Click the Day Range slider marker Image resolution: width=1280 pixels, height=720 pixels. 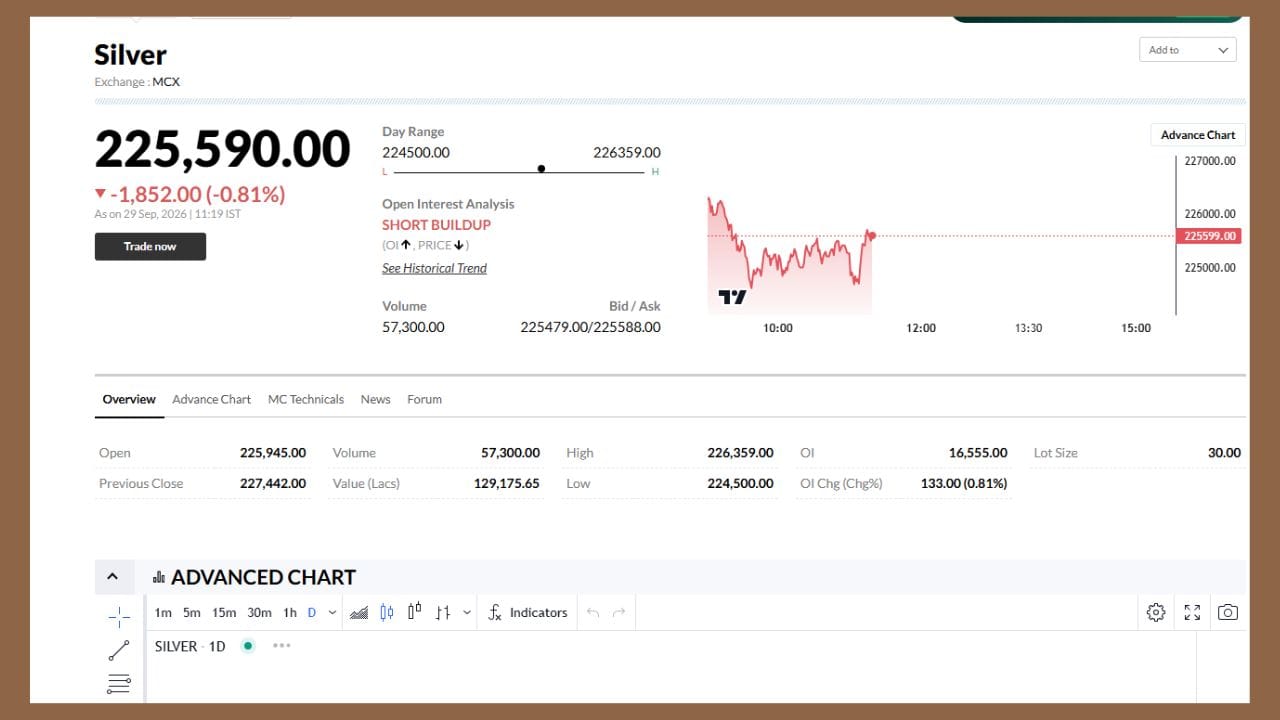click(x=541, y=169)
